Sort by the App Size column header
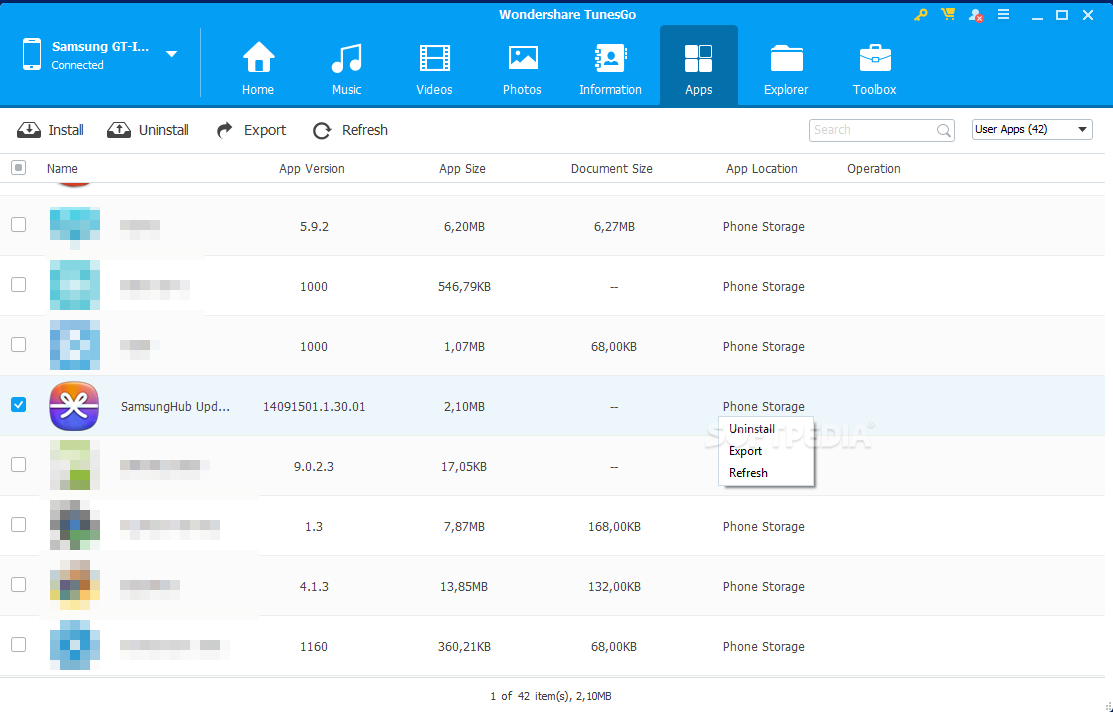1113x712 pixels. pos(462,169)
